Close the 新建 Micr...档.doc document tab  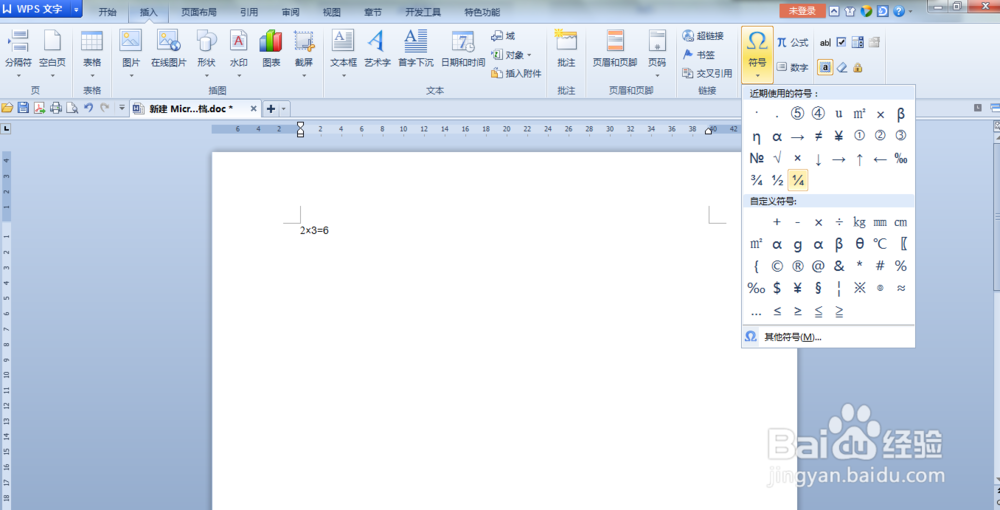pos(253,109)
